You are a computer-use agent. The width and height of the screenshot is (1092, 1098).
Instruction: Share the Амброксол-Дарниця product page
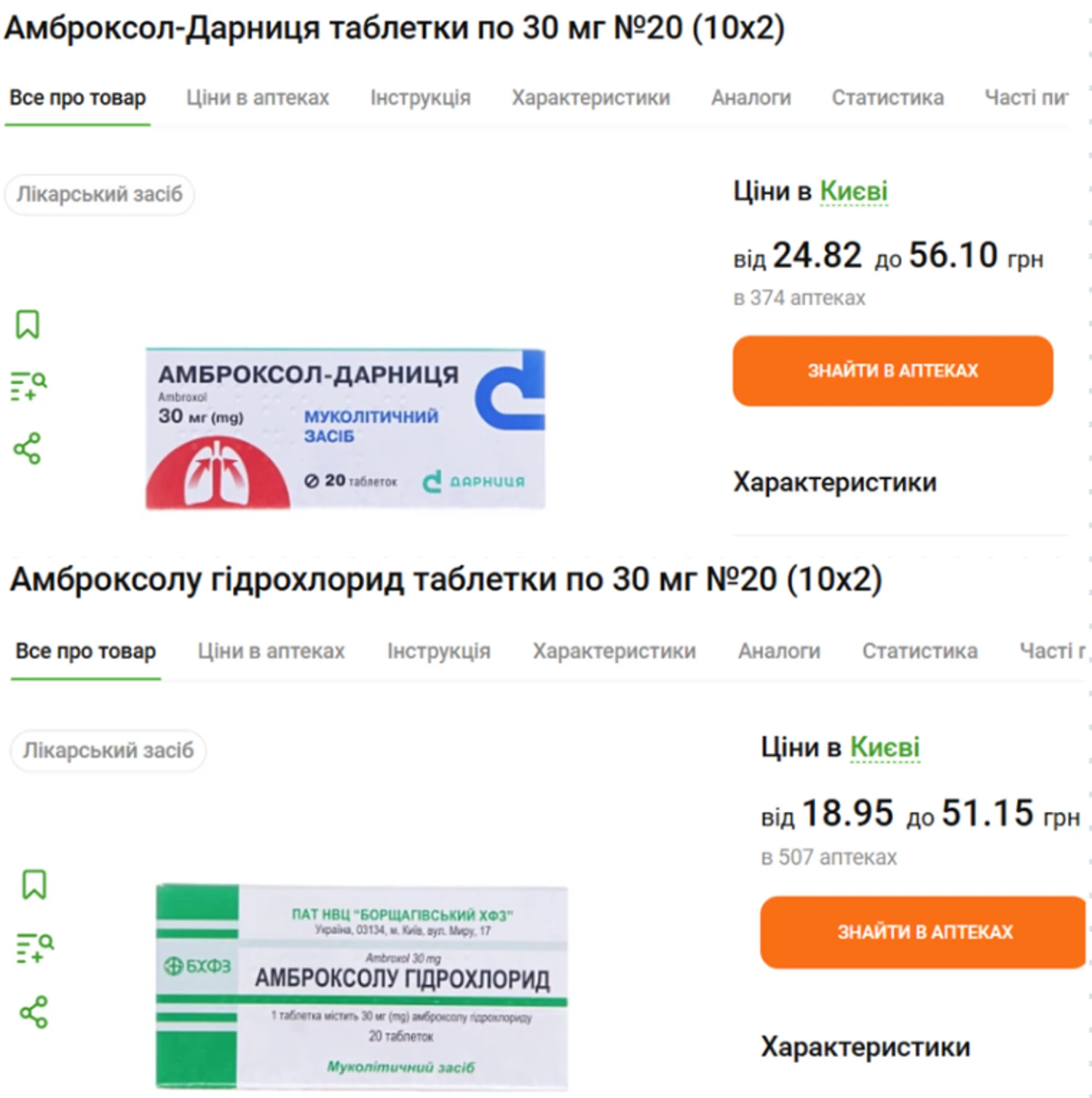(28, 449)
